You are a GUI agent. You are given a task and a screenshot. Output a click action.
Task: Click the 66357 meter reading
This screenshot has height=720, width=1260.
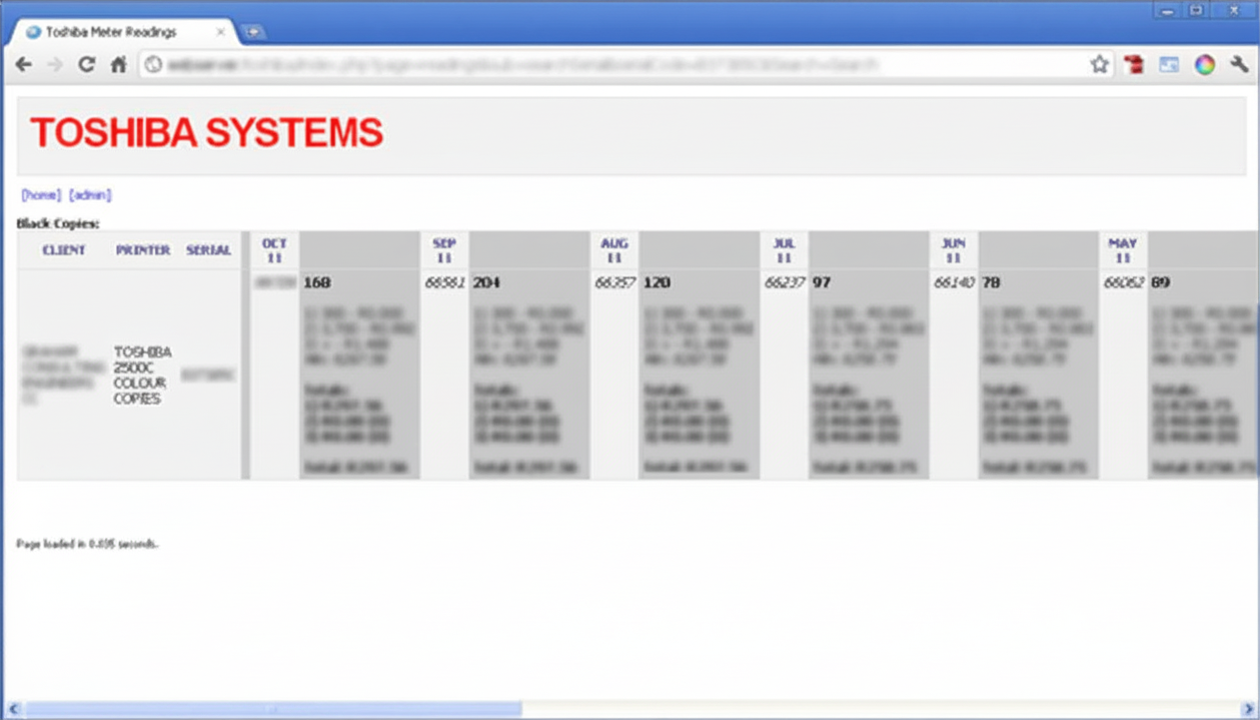pyautogui.click(x=615, y=283)
